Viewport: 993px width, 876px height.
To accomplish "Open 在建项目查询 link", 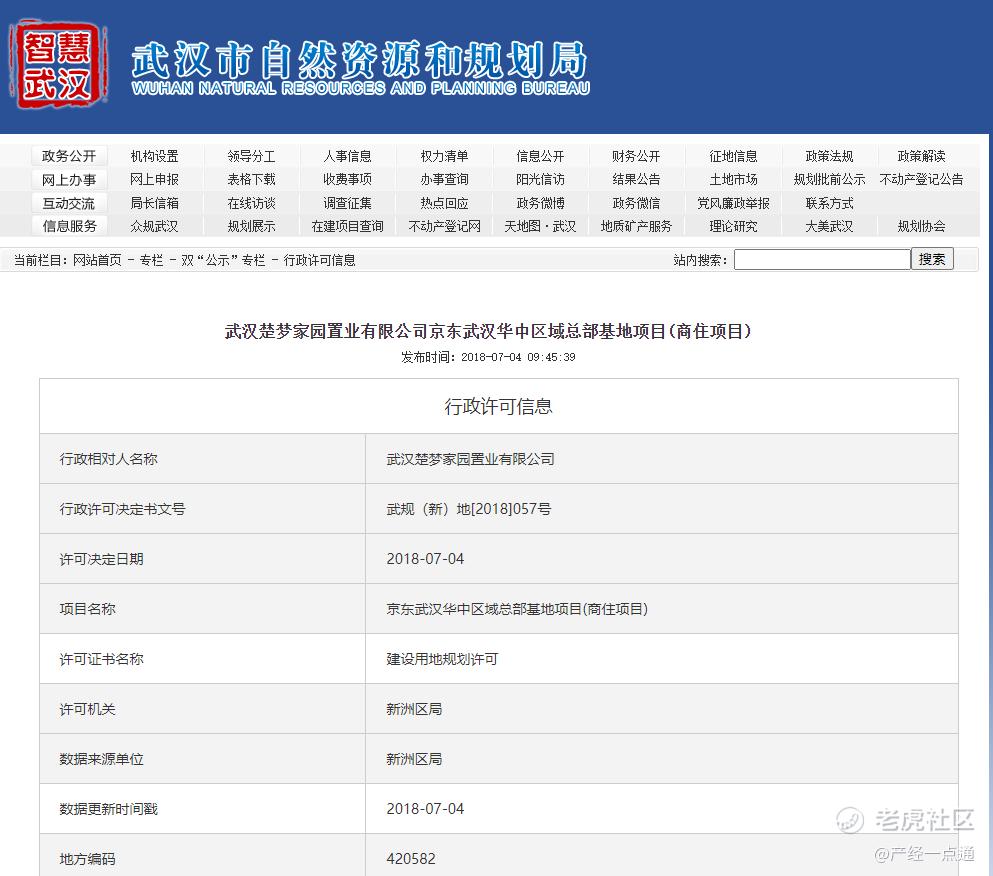I will click(x=348, y=226).
